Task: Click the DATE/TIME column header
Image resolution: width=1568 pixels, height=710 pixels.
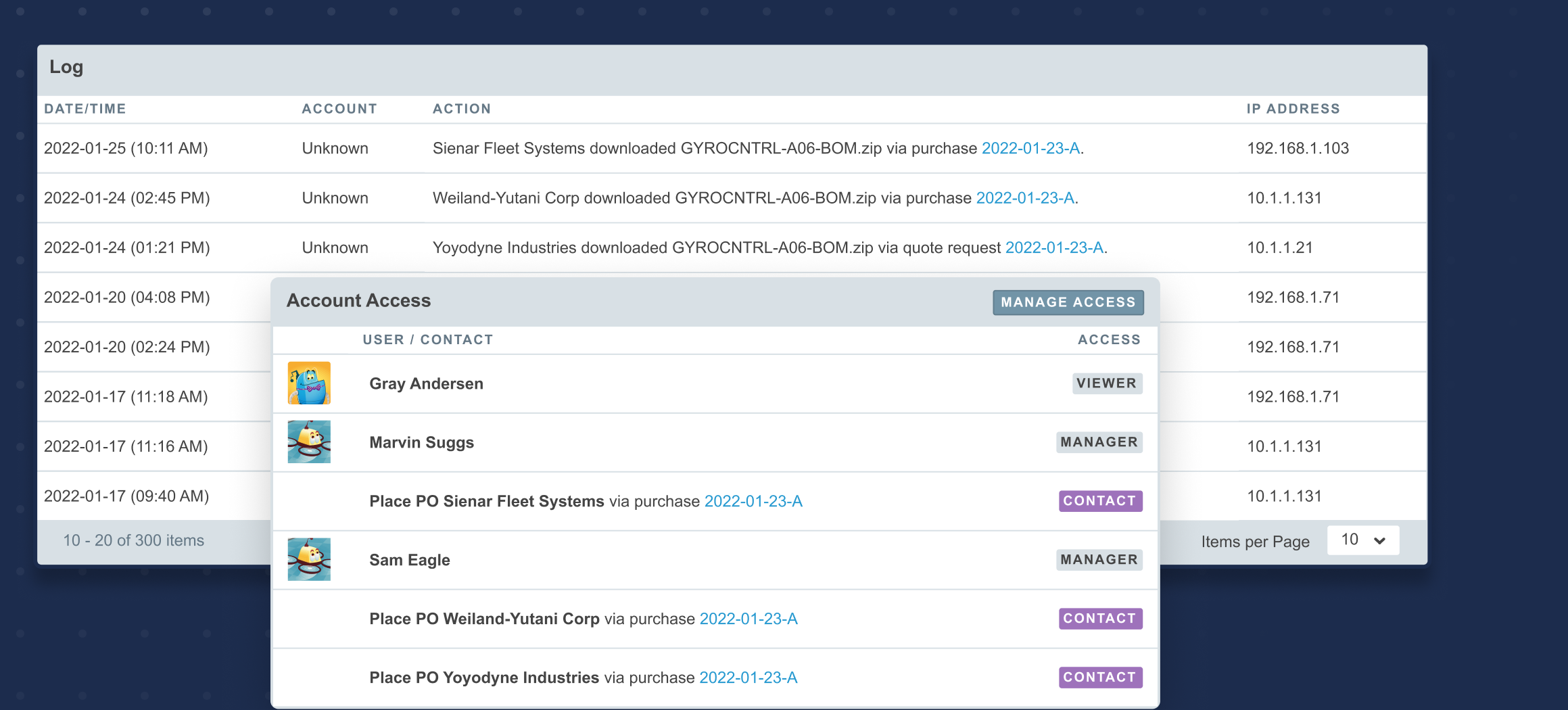Action: click(x=85, y=109)
